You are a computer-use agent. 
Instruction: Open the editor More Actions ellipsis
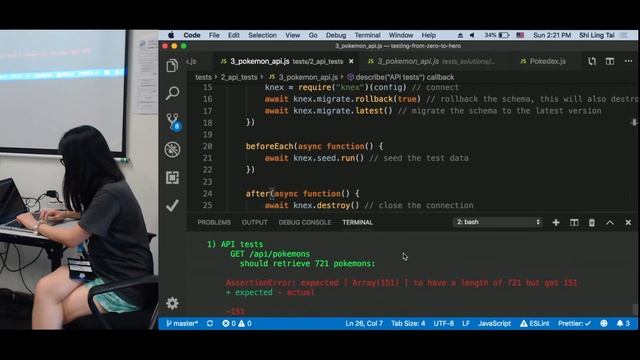[x=628, y=61]
